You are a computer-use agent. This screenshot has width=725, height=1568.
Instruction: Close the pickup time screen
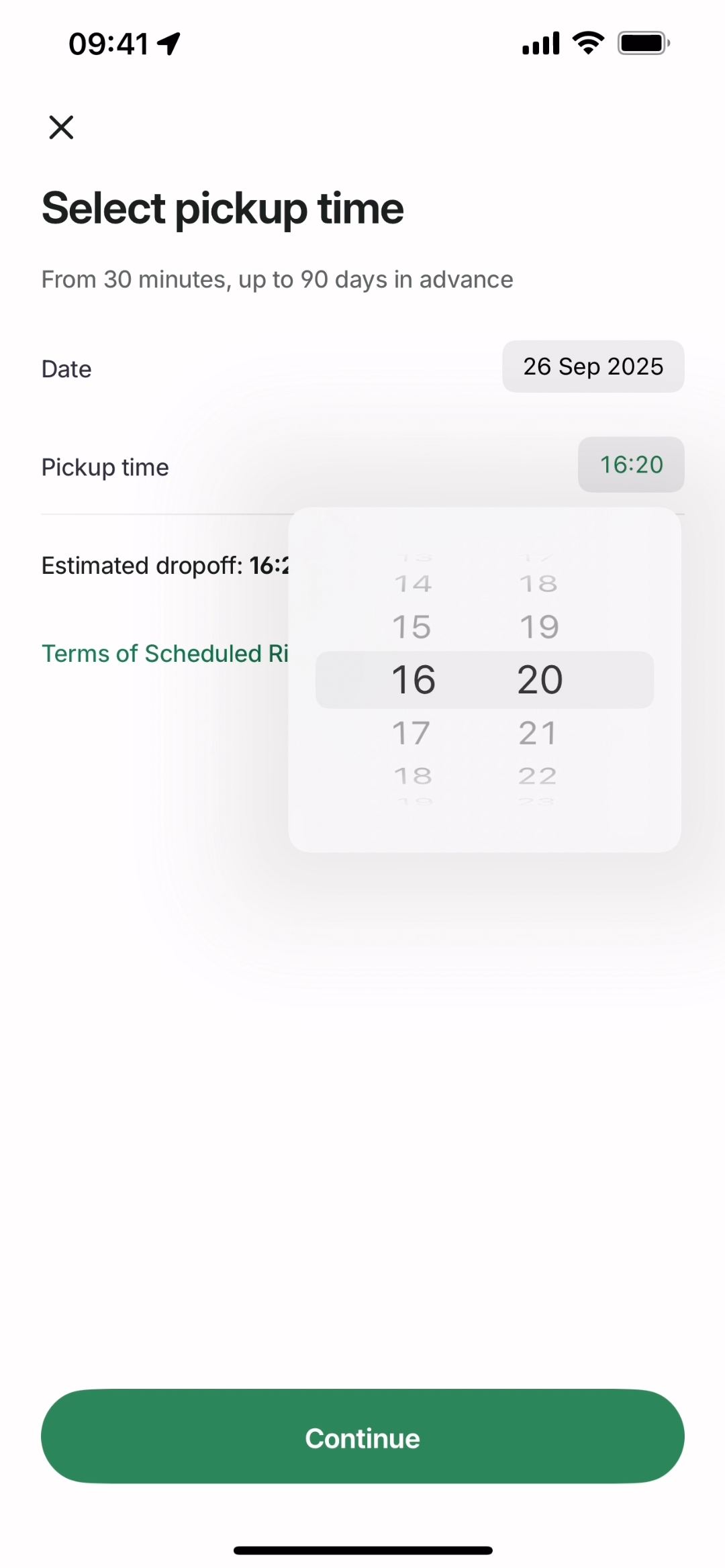pos(61,127)
